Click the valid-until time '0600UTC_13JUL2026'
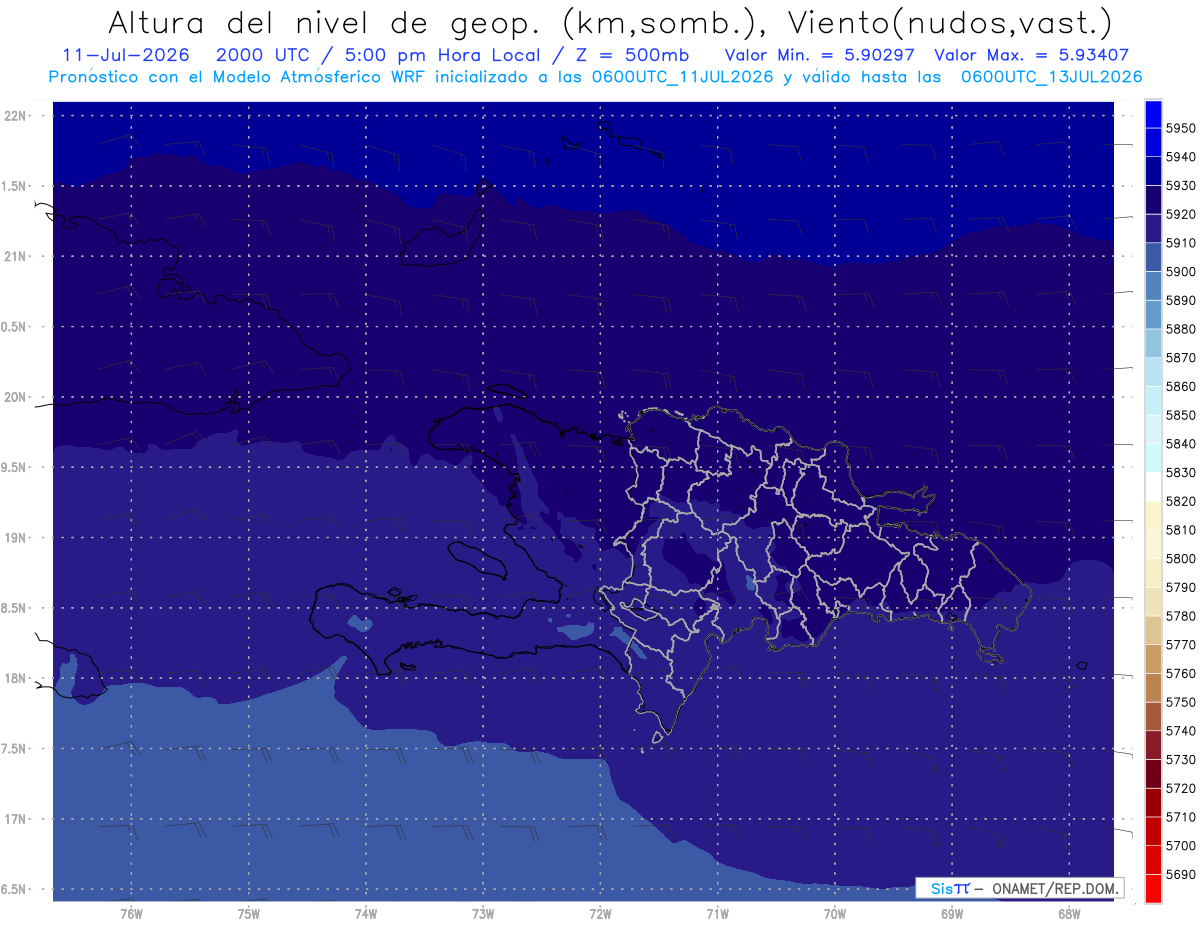 [1052, 76]
